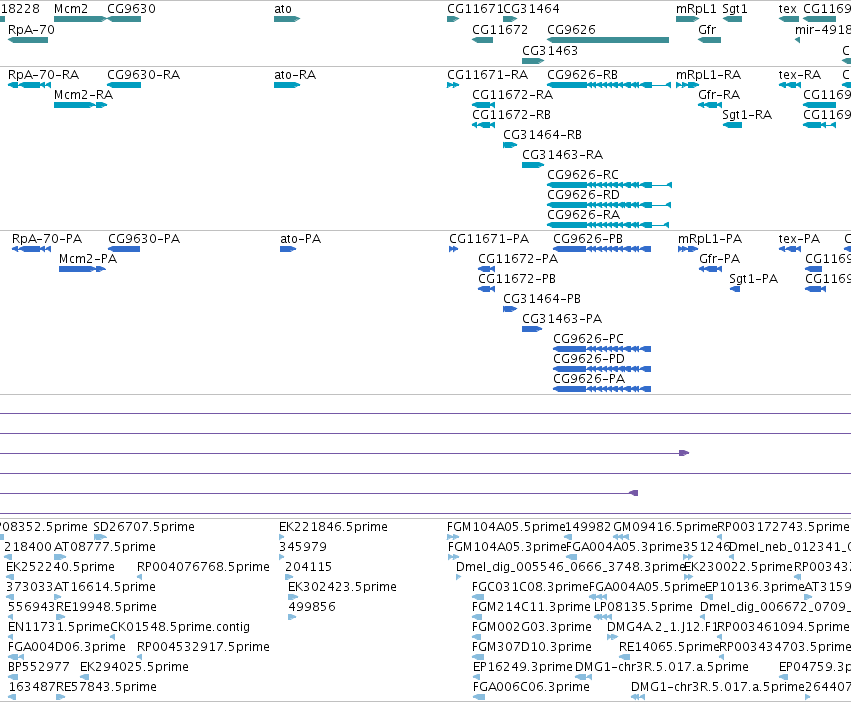Image resolution: width=851 pixels, height=702 pixels.
Task: Click the CG9626-PA protein model
Action: [x=602, y=389]
